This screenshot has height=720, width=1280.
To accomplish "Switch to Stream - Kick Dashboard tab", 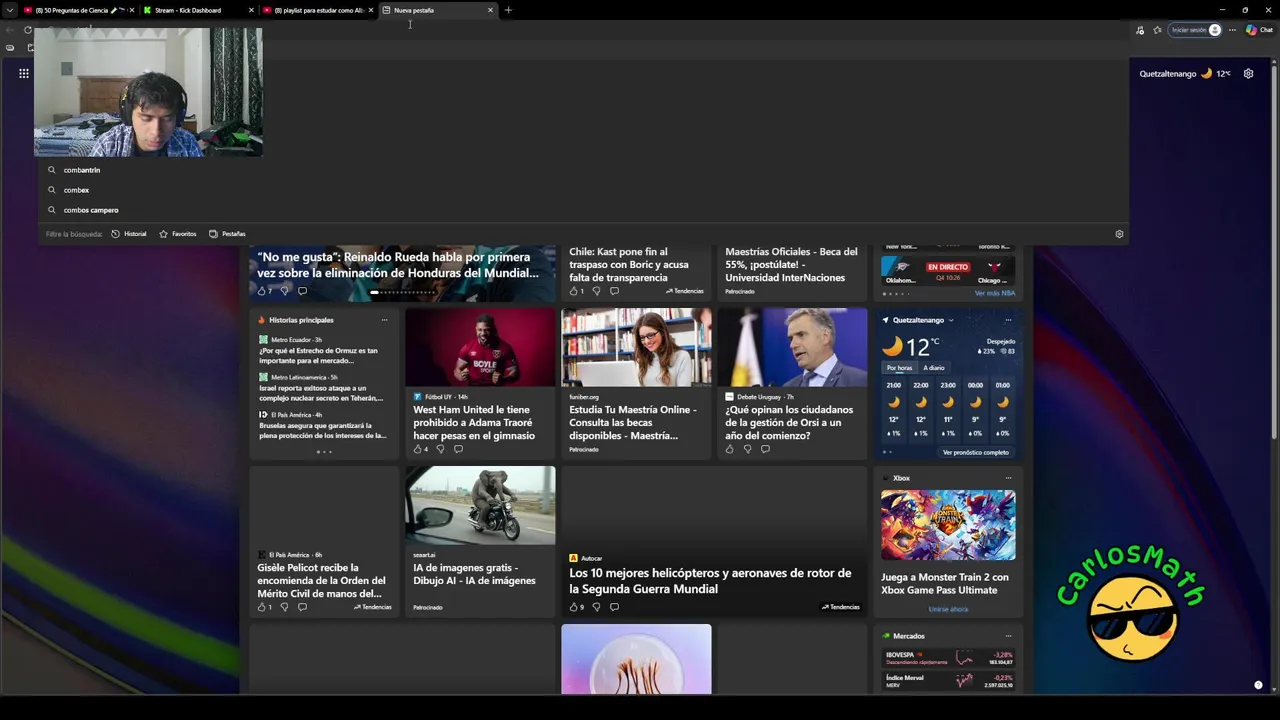I will point(190,10).
